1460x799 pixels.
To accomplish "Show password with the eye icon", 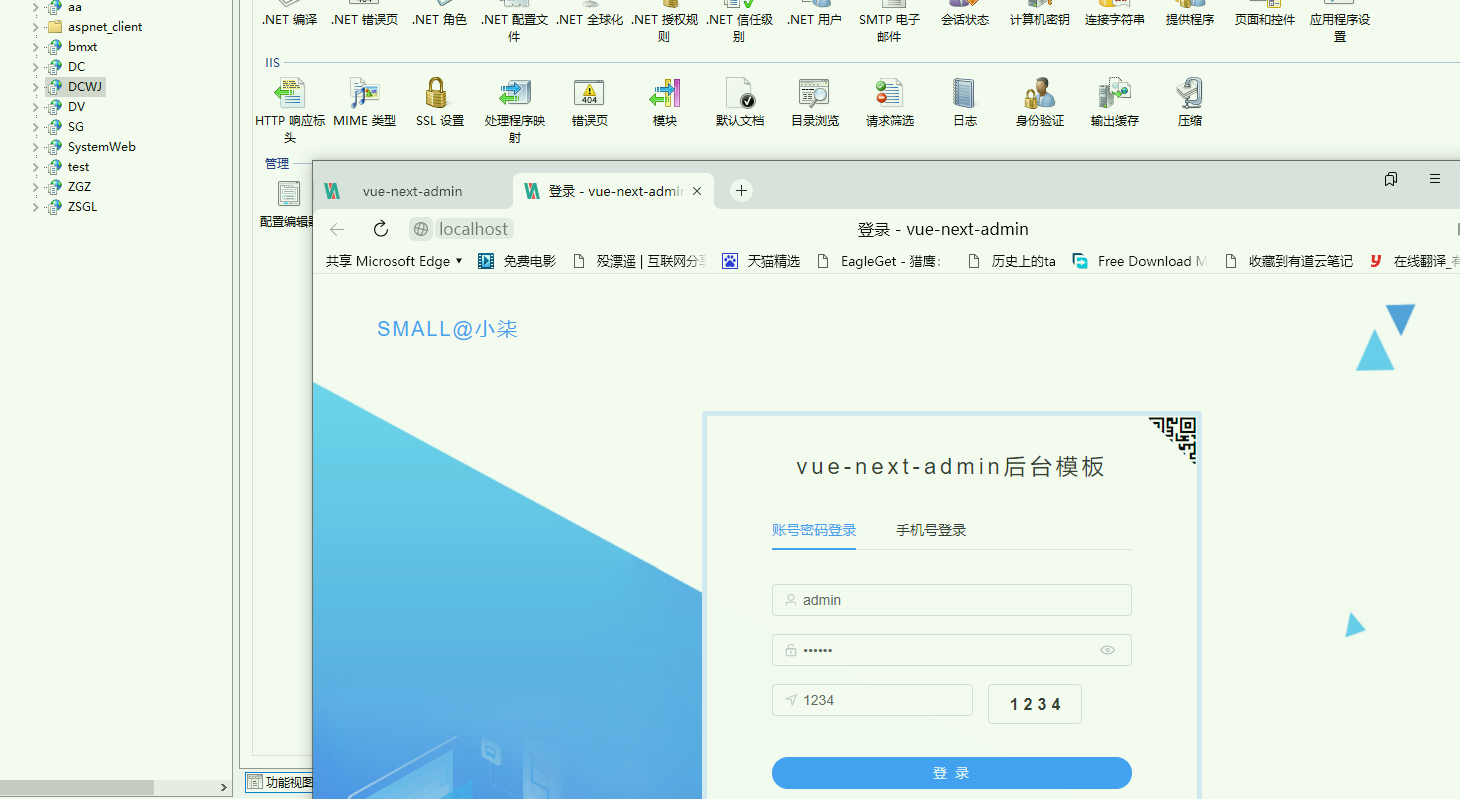I will [1107, 650].
